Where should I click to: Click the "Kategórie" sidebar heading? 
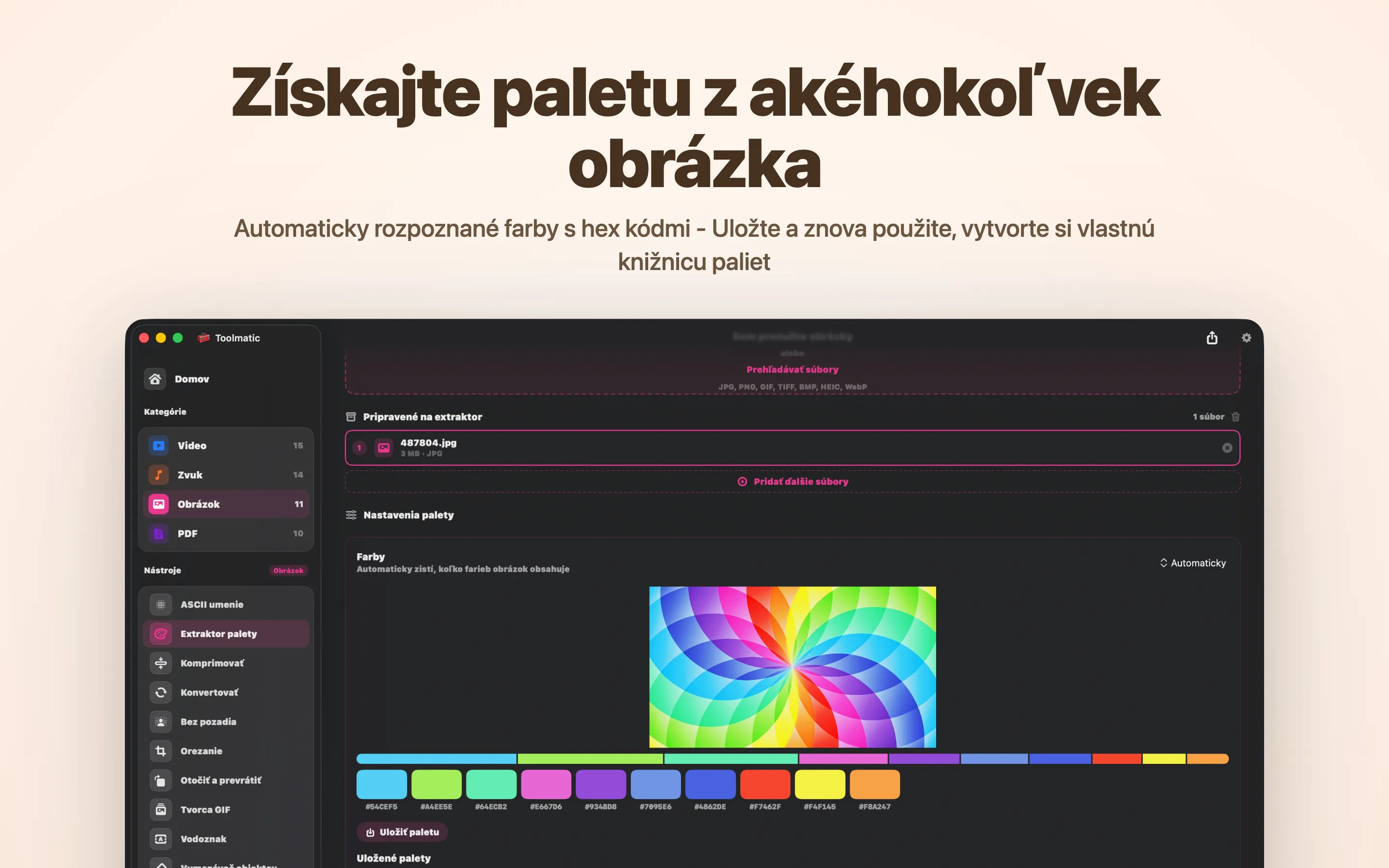click(165, 412)
